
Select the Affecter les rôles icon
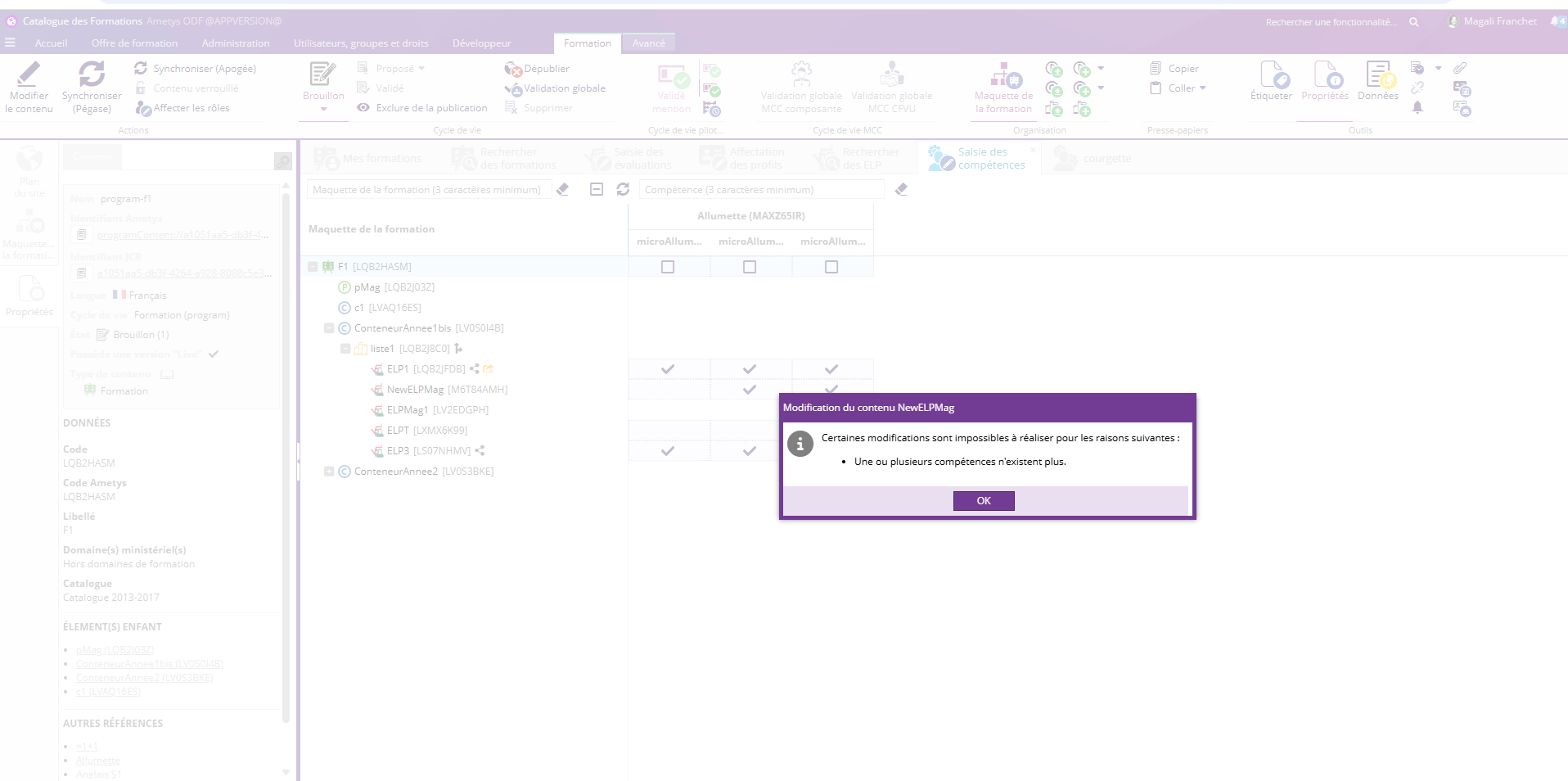pyautogui.click(x=143, y=108)
